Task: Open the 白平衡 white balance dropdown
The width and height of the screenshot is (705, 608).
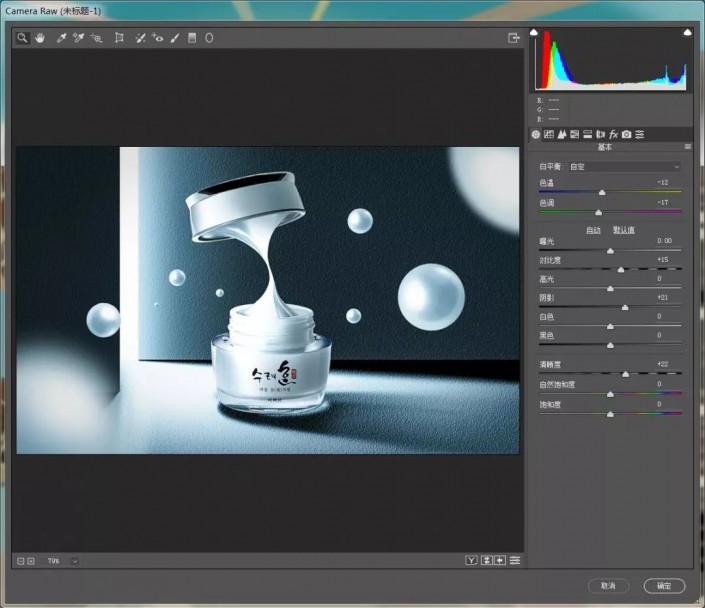Action: point(624,166)
